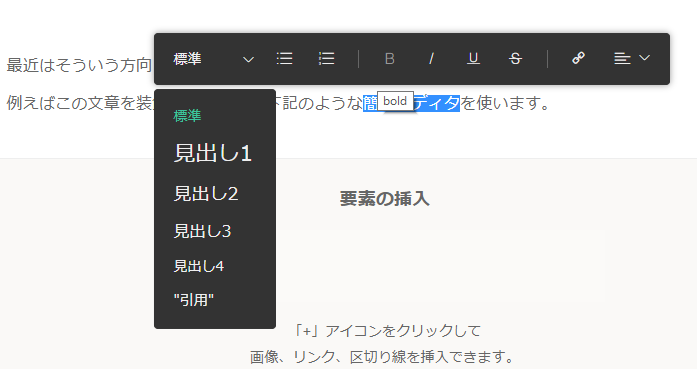Choose 見出し1 heading style

coord(213,153)
